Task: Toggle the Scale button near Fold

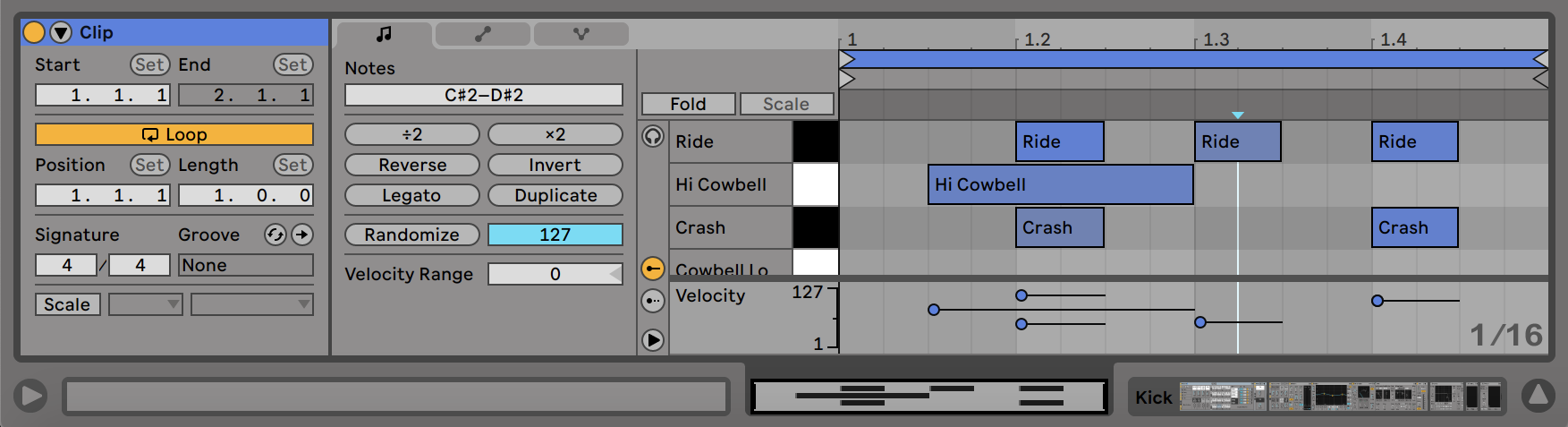Action: pyautogui.click(x=786, y=104)
